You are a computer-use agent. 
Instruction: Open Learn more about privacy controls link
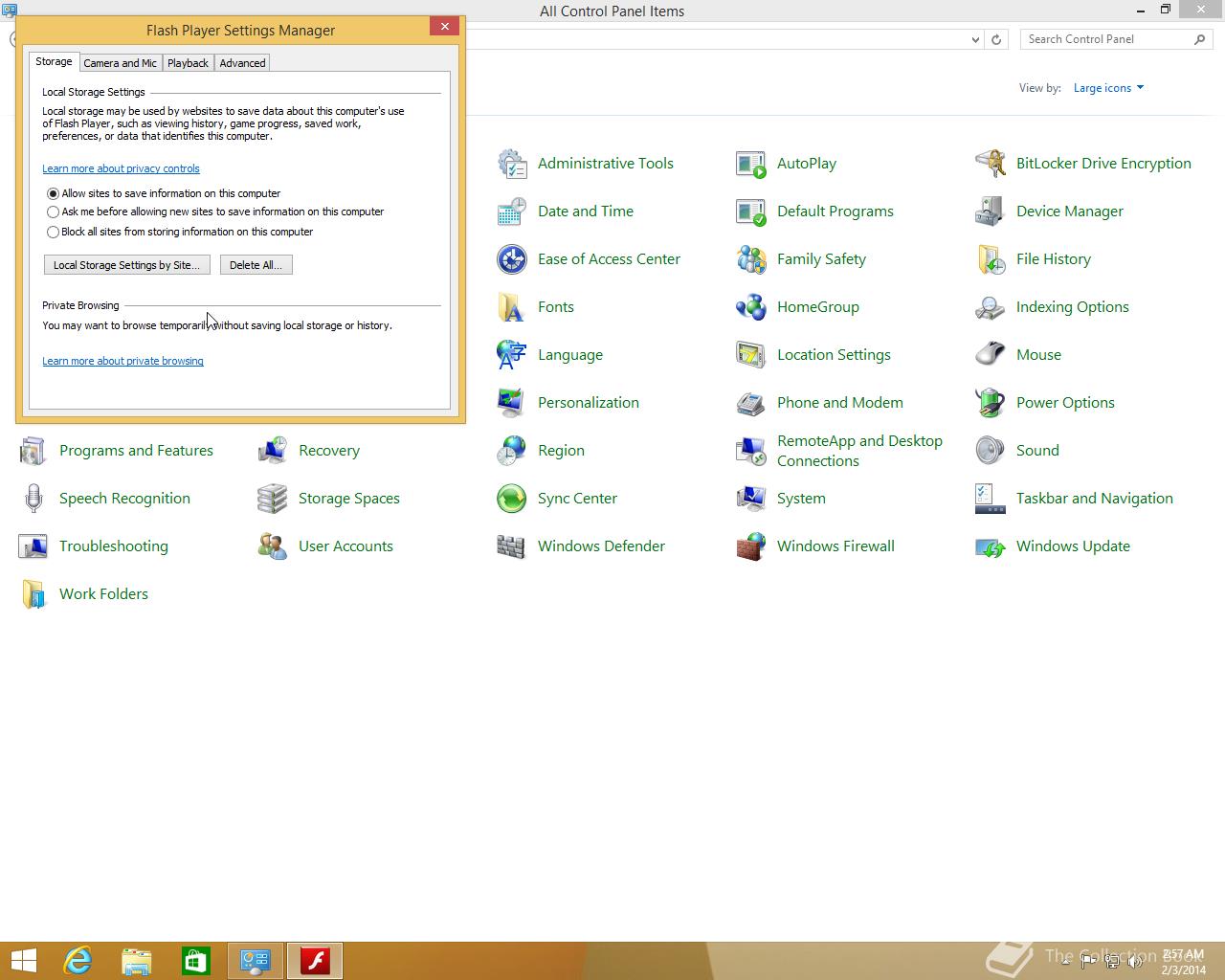121,168
